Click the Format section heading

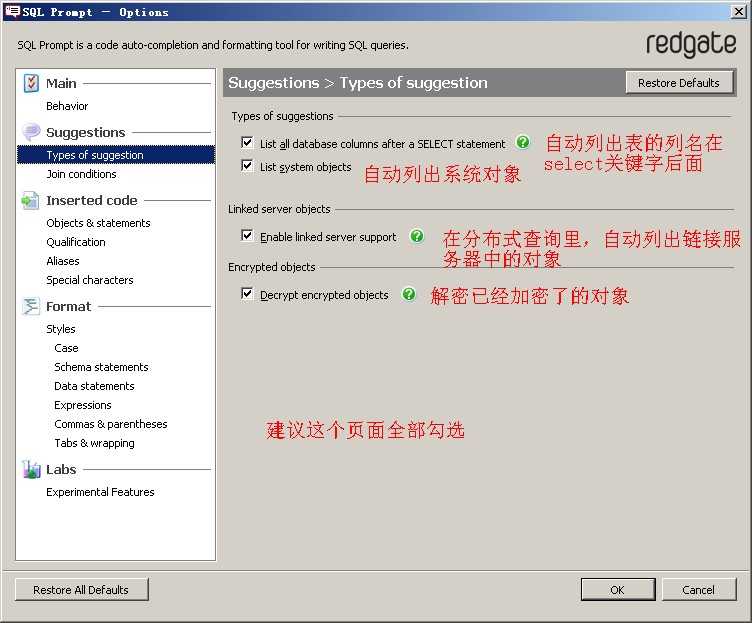[x=68, y=306]
